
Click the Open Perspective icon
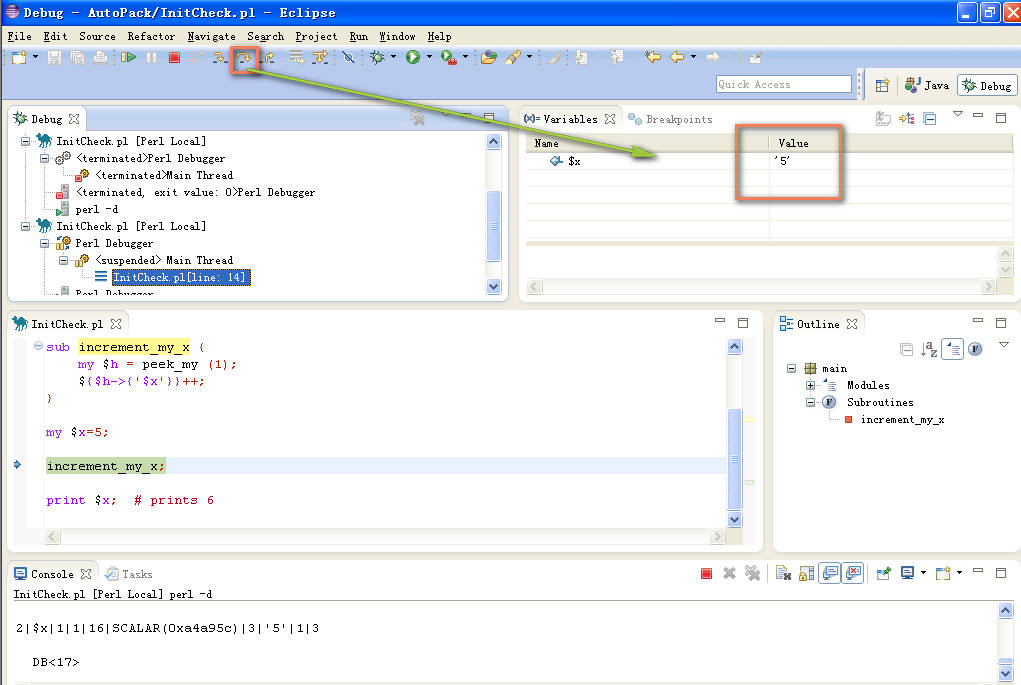[882, 85]
